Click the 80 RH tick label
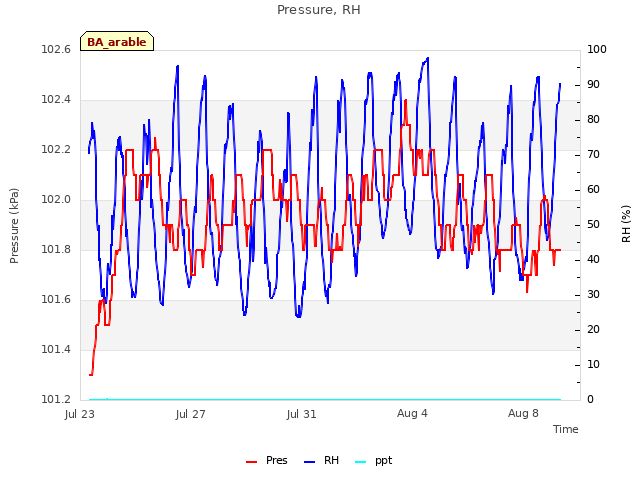This screenshot has height=480, width=640. pyautogui.click(x=593, y=120)
